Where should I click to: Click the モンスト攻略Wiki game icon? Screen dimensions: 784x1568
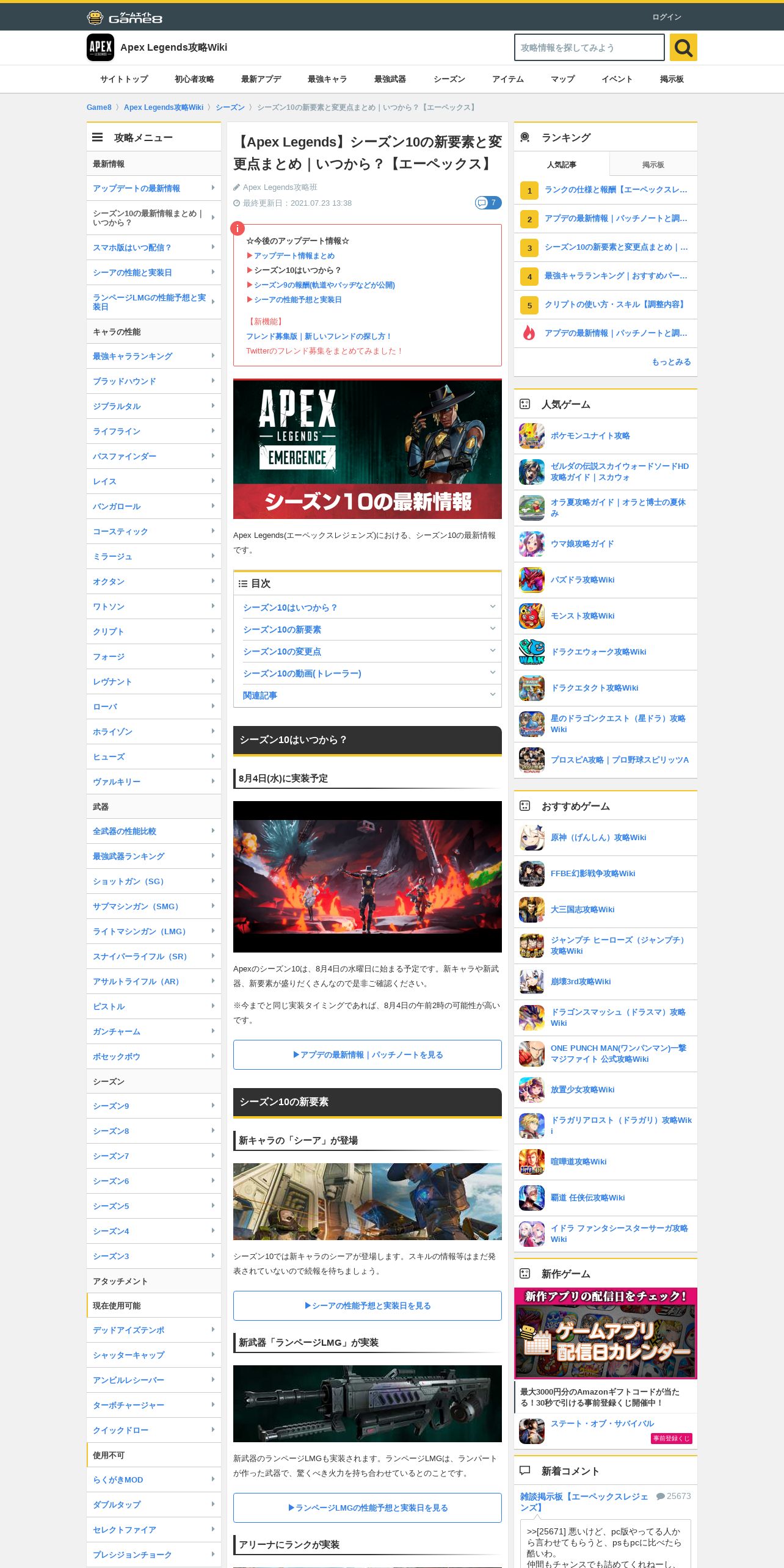tap(532, 616)
